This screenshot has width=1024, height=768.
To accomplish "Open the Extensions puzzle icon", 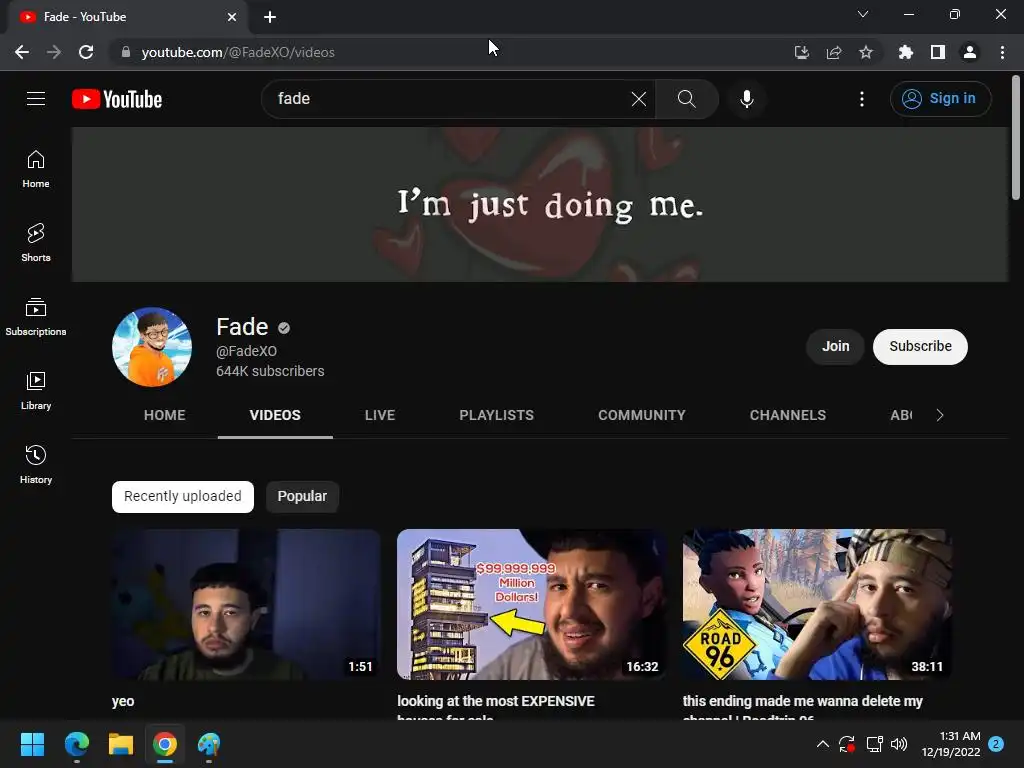I will tap(906, 52).
